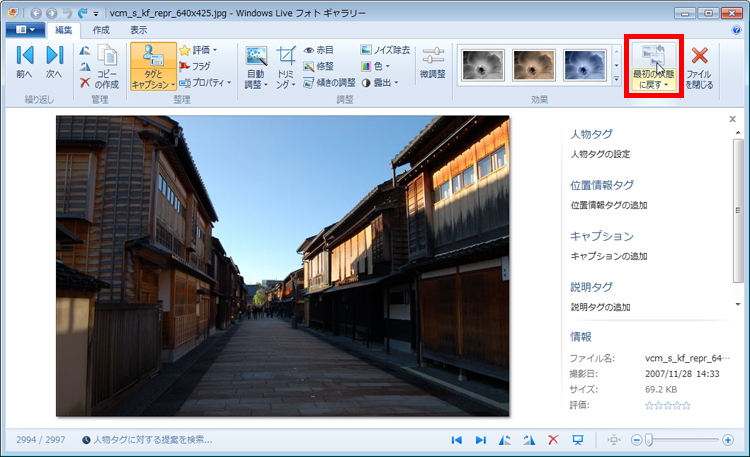Click キャプションの追加 link
Screen dimensions: 750x457
pyautogui.click(x=608, y=256)
